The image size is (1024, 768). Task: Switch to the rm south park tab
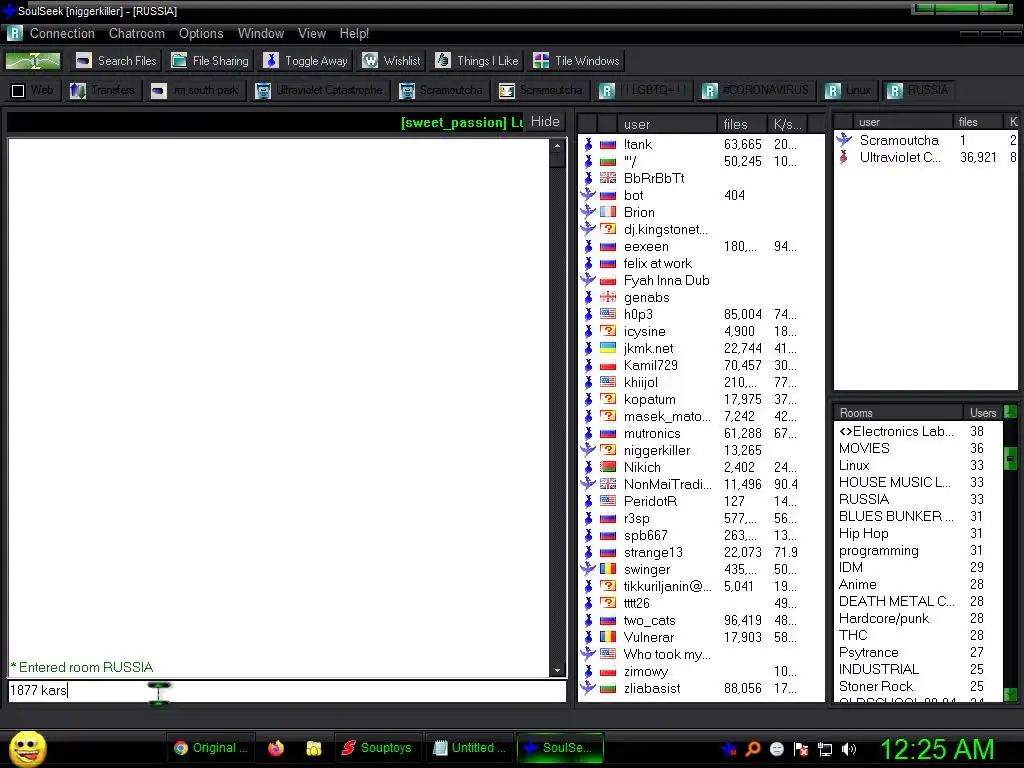[196, 90]
